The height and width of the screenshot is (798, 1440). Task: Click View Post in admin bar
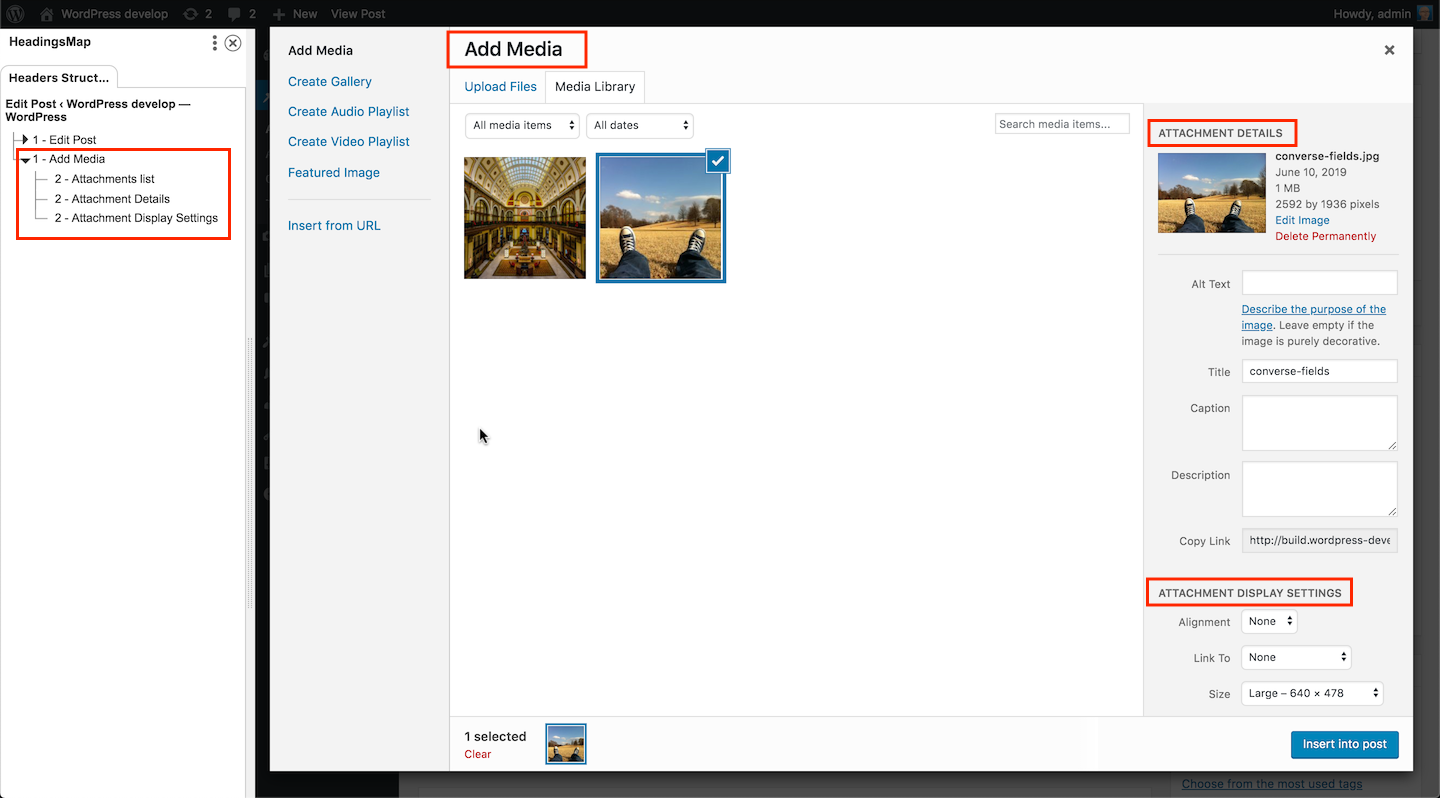click(358, 14)
